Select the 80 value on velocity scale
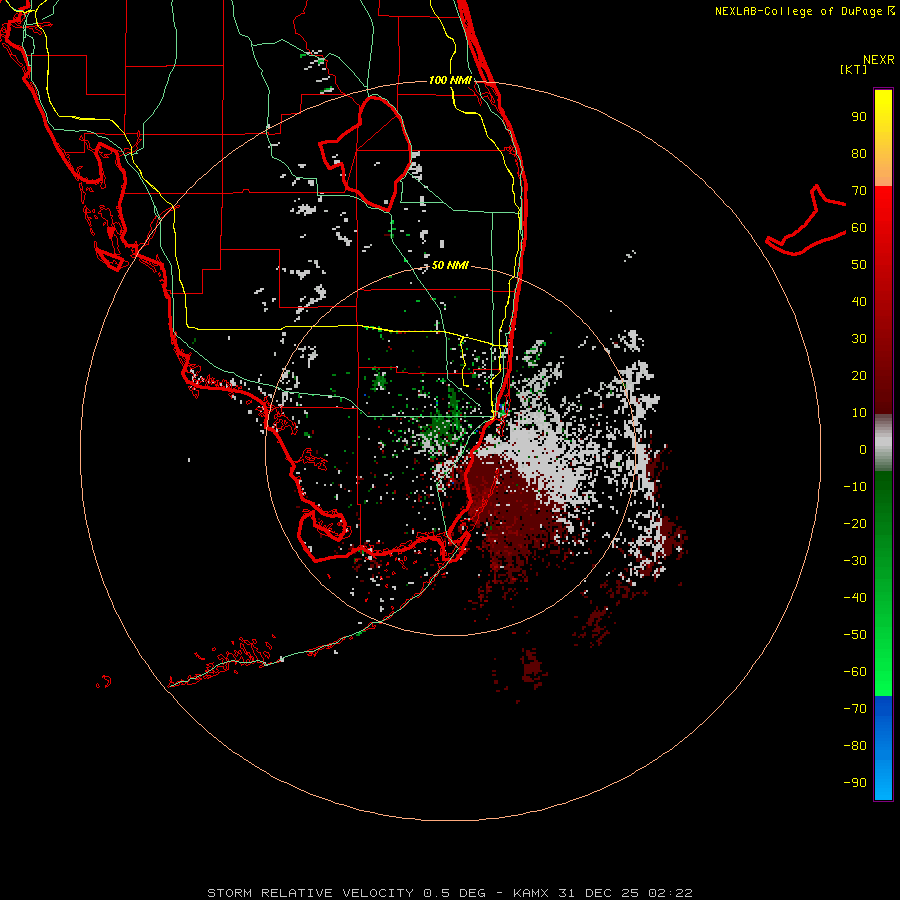 (859, 154)
